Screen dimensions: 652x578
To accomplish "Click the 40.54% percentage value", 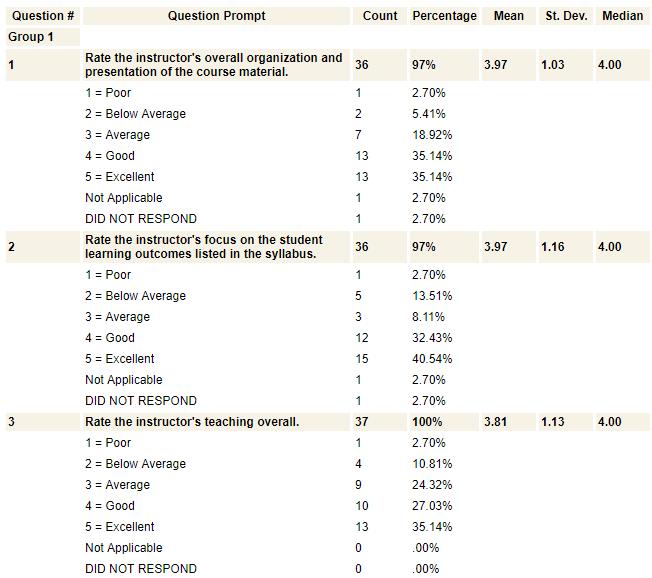I will point(432,359).
